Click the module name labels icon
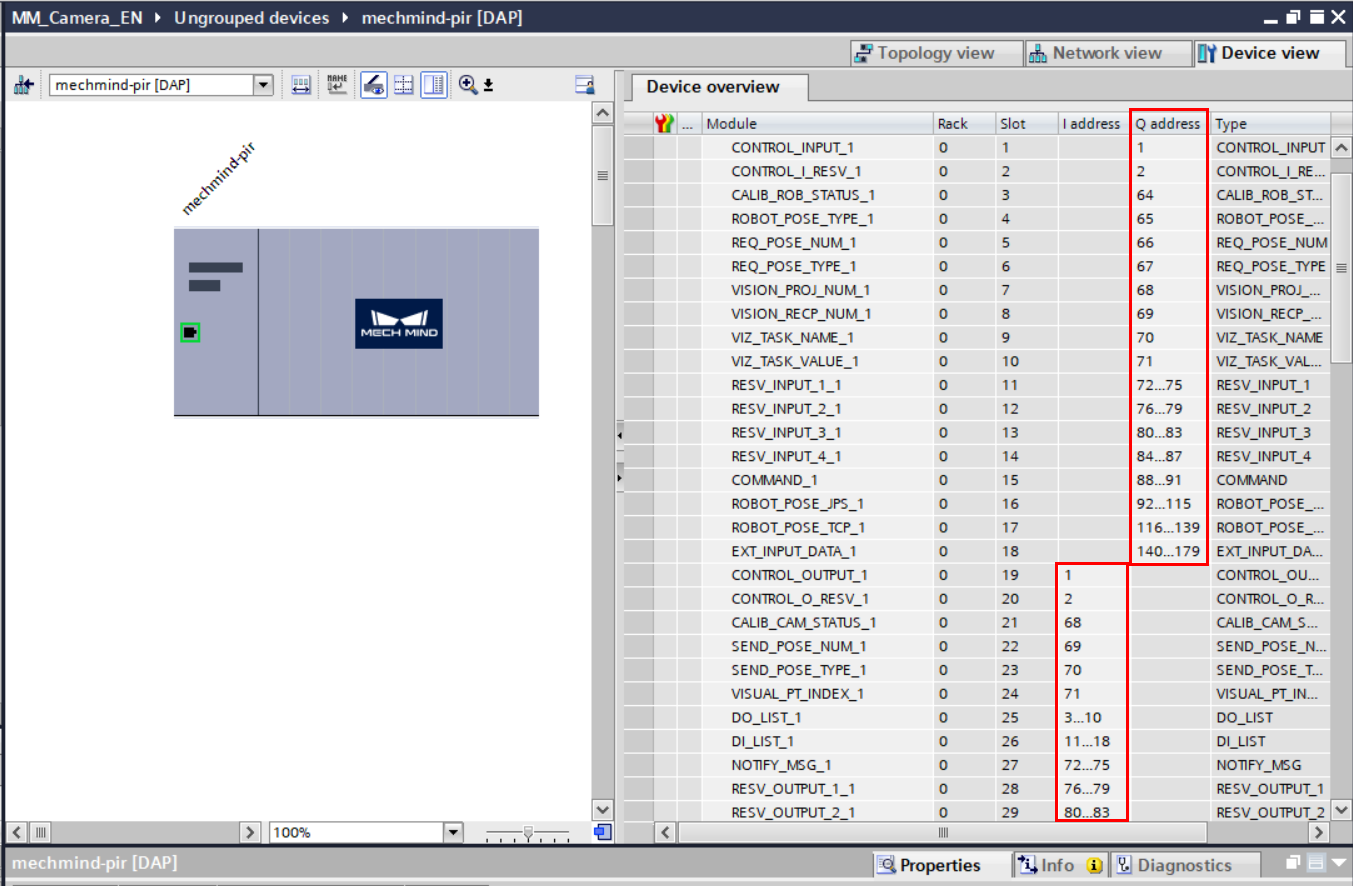The image size is (1353, 886). point(336,84)
